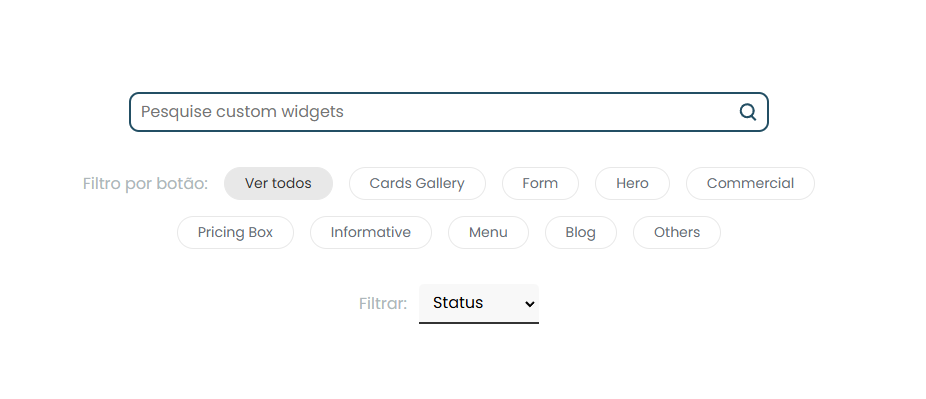Focus the Pesquise custom widgets search field

click(449, 112)
